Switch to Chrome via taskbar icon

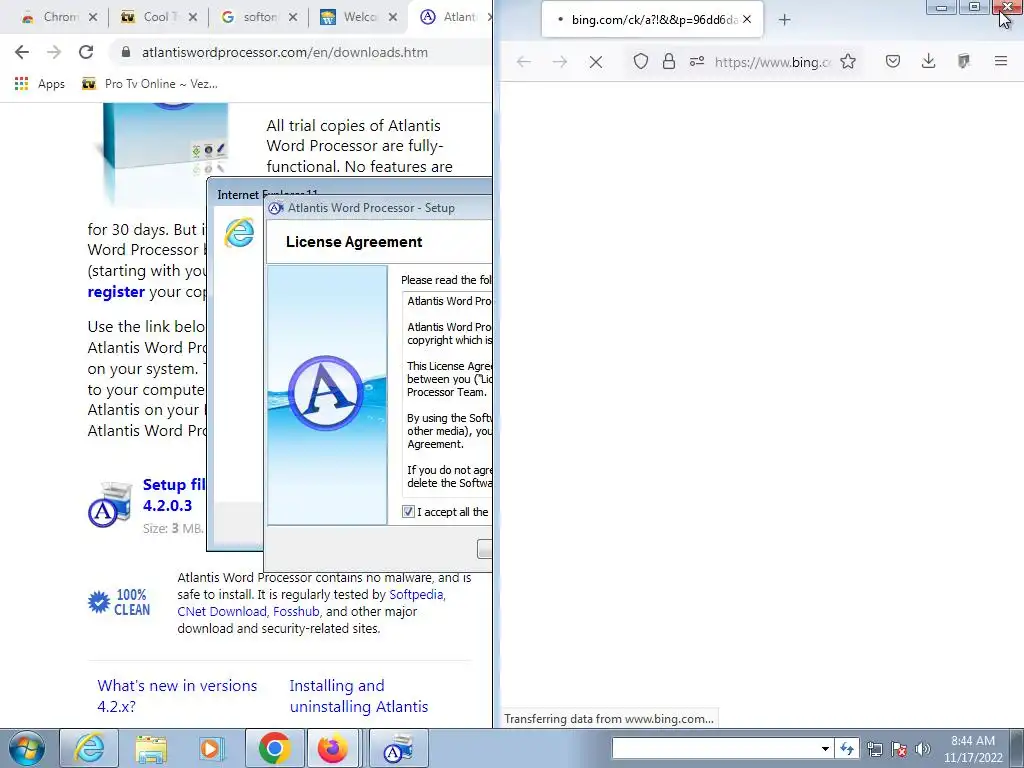pos(274,748)
